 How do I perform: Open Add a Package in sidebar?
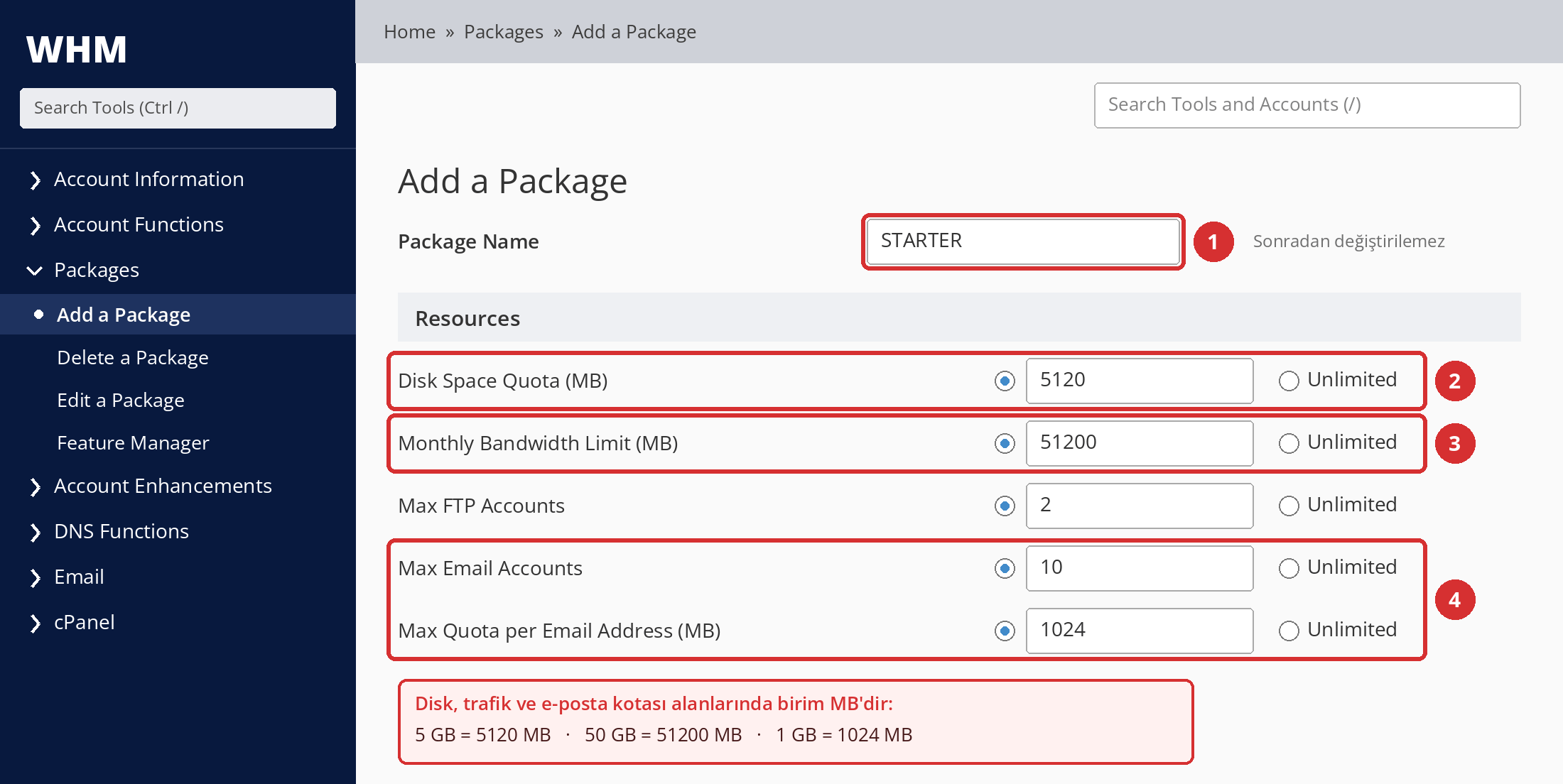[x=178, y=315]
